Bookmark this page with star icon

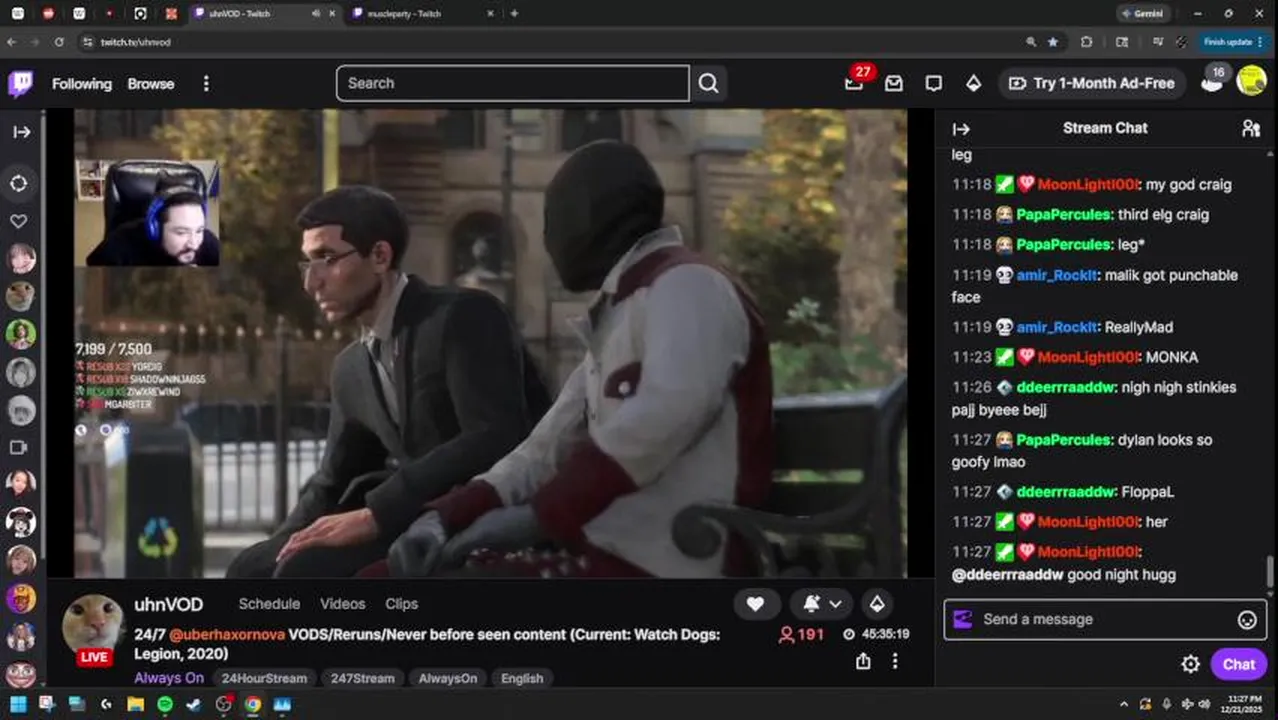point(1053,42)
